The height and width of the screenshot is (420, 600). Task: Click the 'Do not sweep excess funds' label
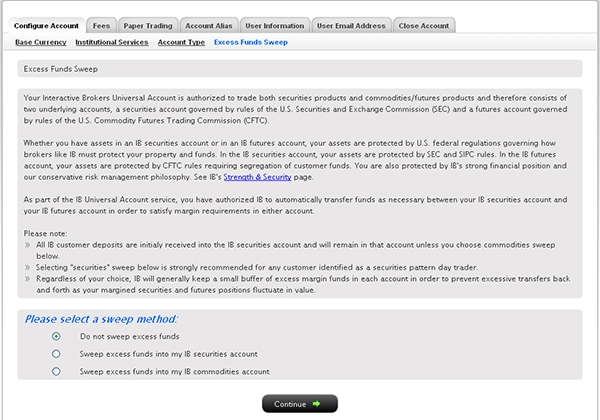pyautogui.click(x=129, y=336)
